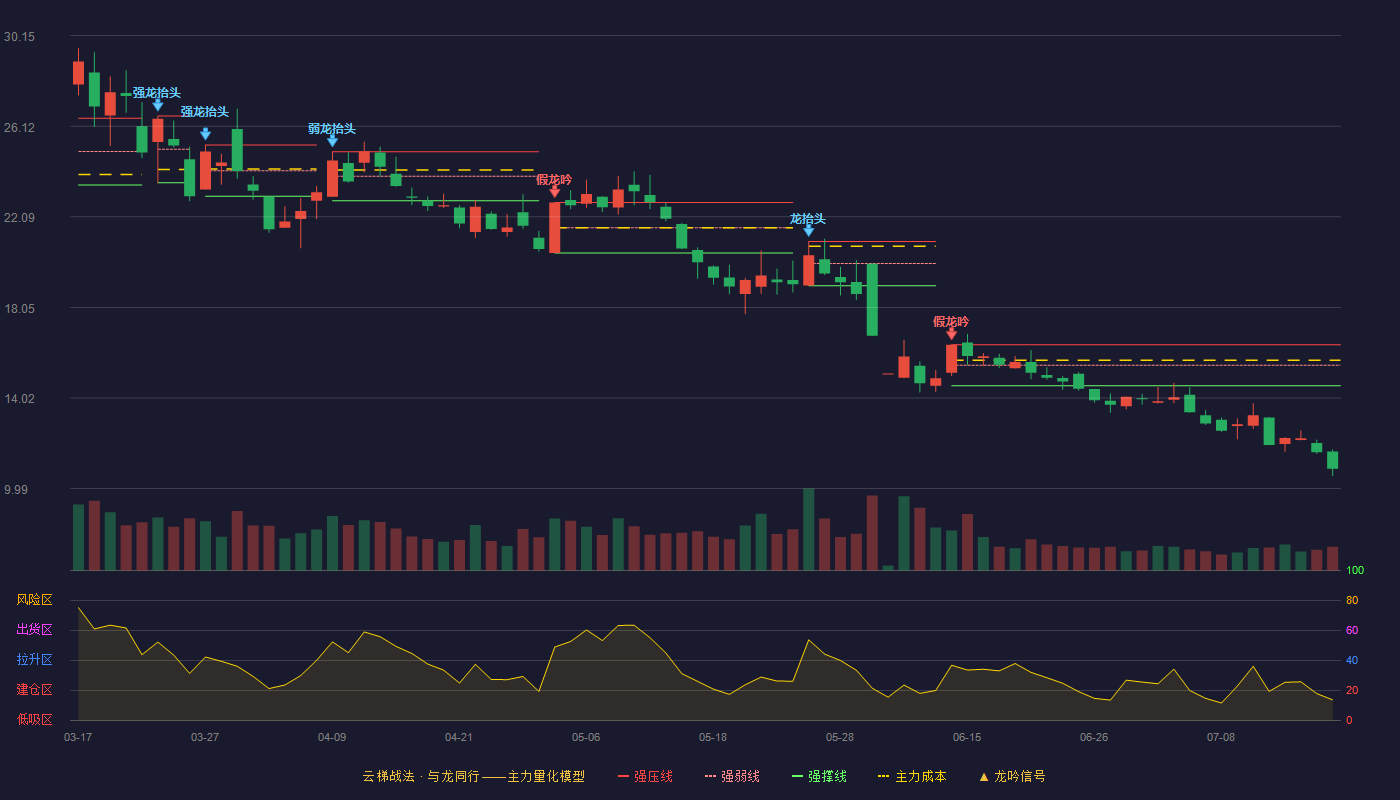1400x800 pixels.
Task: Select the 拉升区 zone label
Action: click(x=34, y=660)
